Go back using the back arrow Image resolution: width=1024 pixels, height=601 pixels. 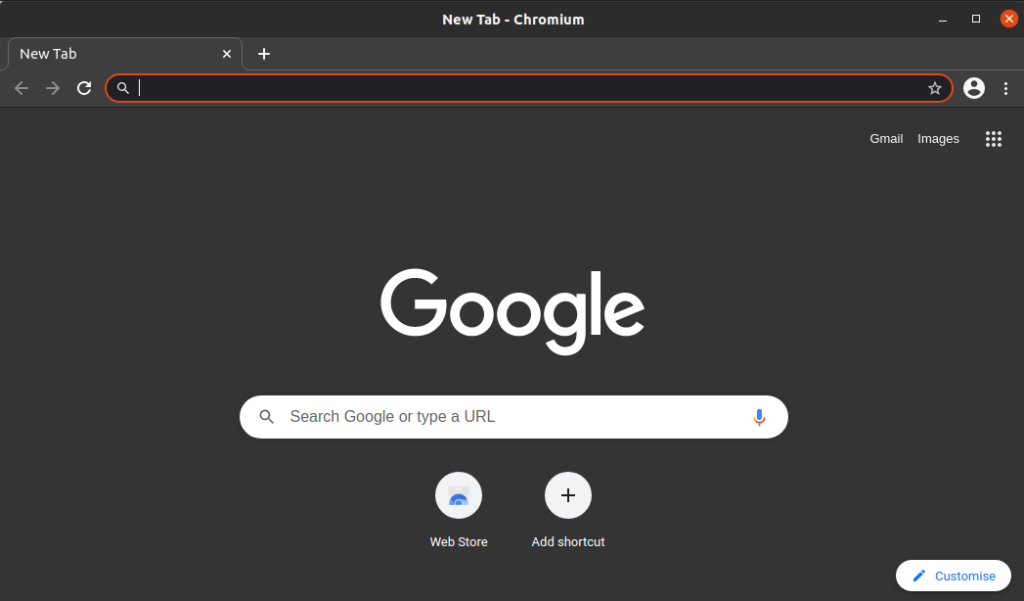pyautogui.click(x=22, y=88)
